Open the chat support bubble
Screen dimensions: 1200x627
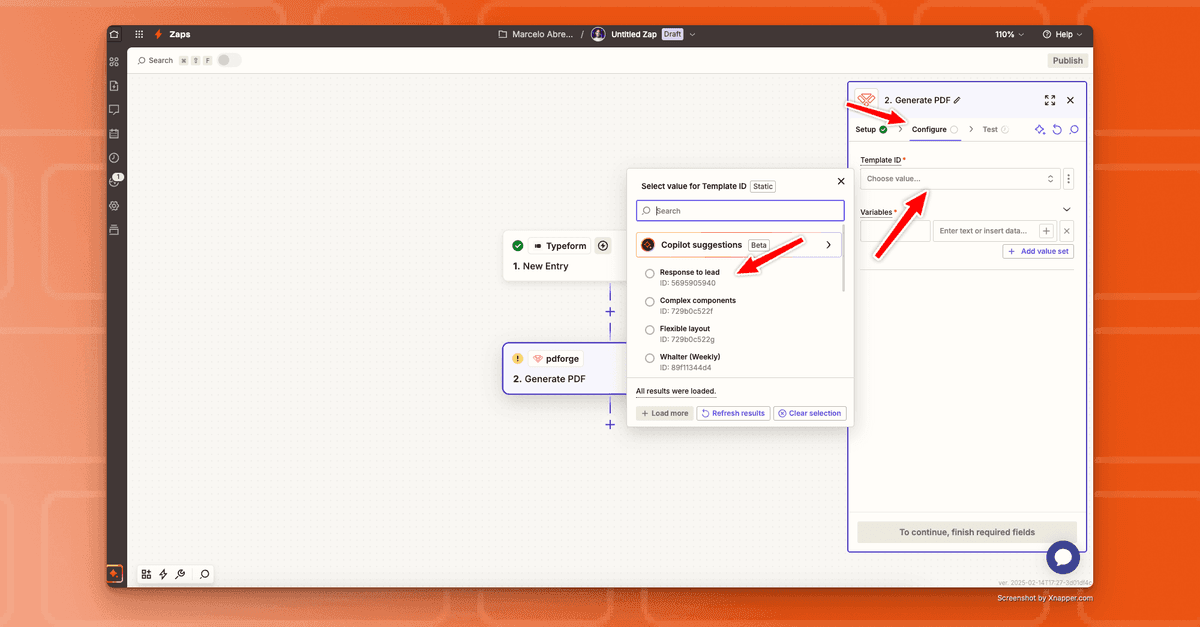coord(1063,558)
